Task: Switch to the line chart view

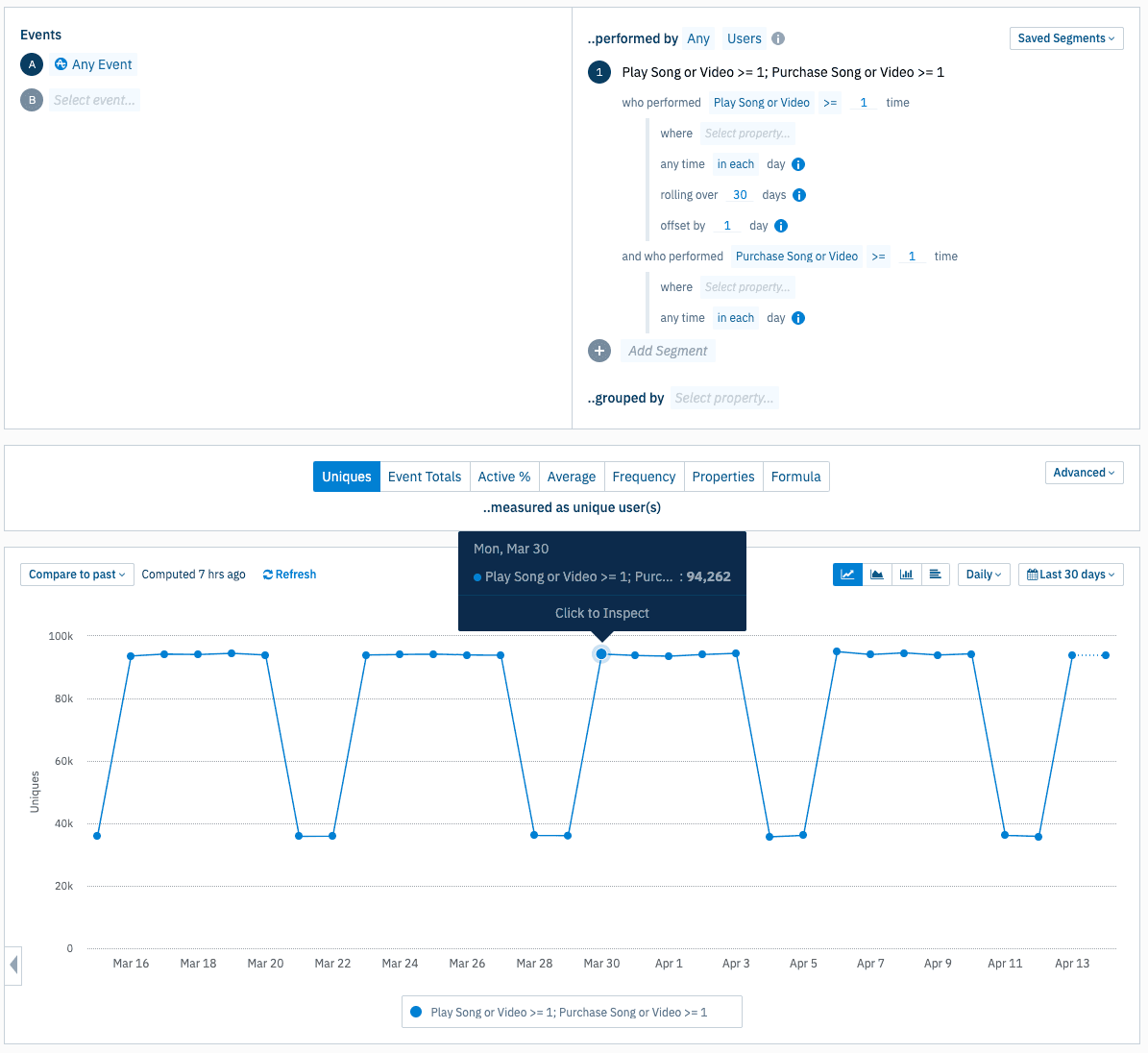Action: 847,575
